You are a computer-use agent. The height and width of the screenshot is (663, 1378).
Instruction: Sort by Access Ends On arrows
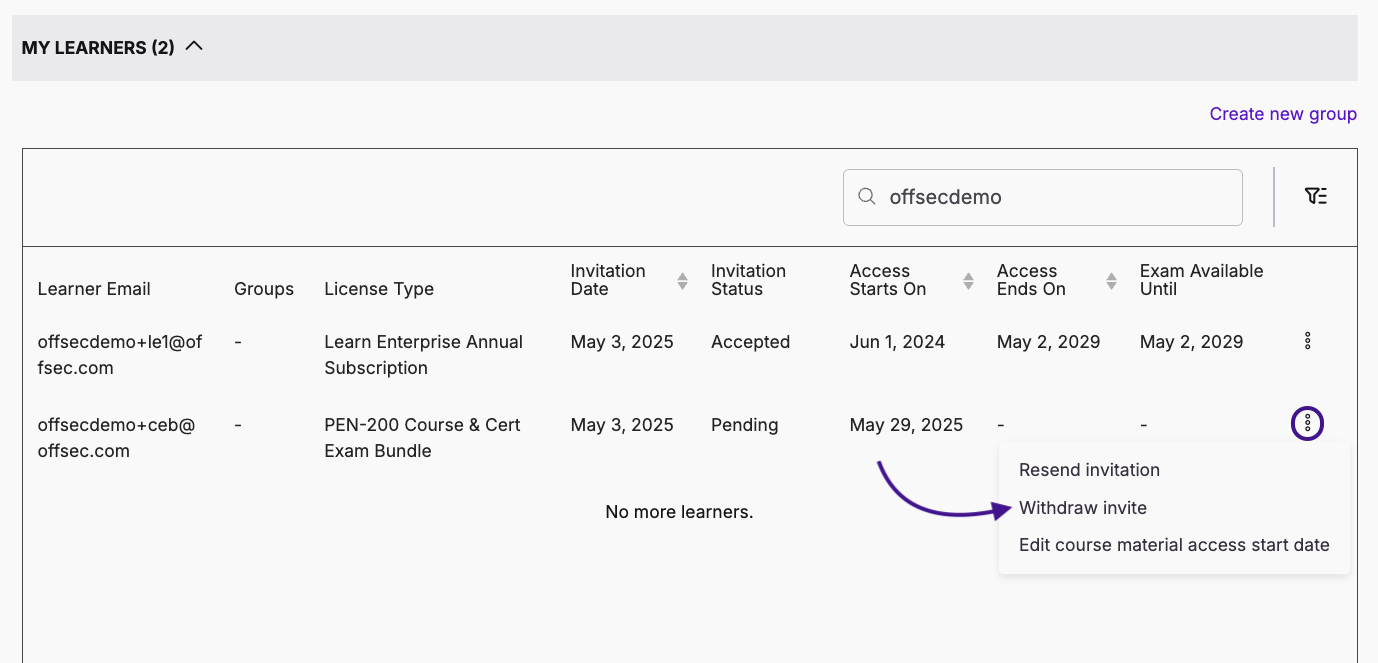click(x=1111, y=281)
